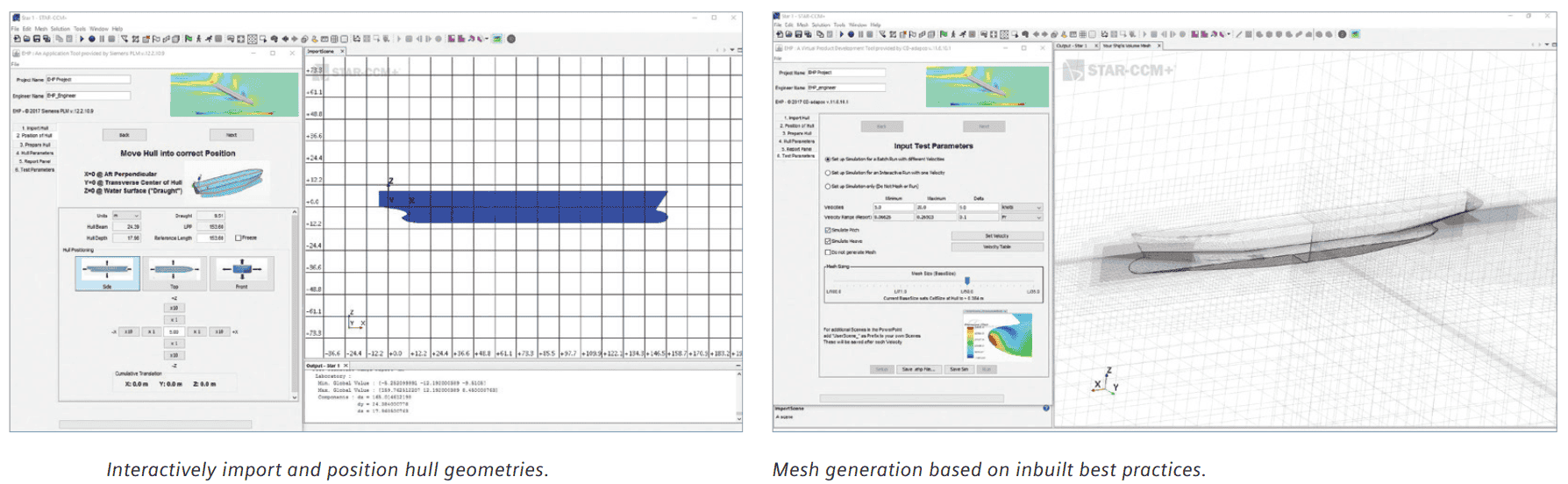Click the initialize solution sphere icon in left toolbar
This screenshot has height=484, width=1568.
(91, 39)
